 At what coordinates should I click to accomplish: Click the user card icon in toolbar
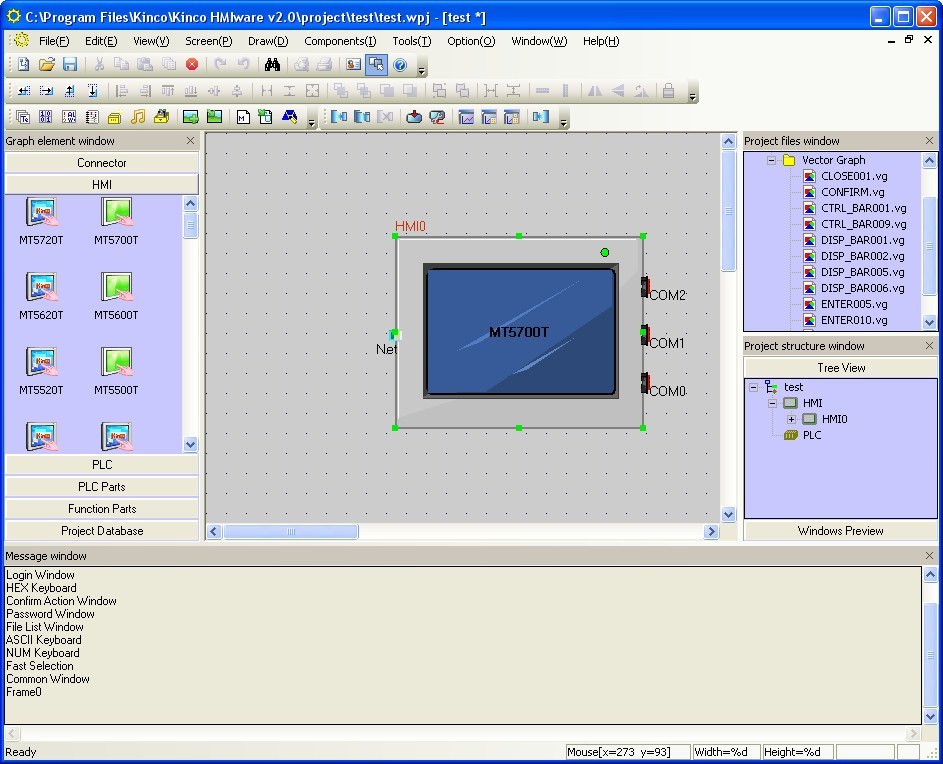click(x=354, y=64)
